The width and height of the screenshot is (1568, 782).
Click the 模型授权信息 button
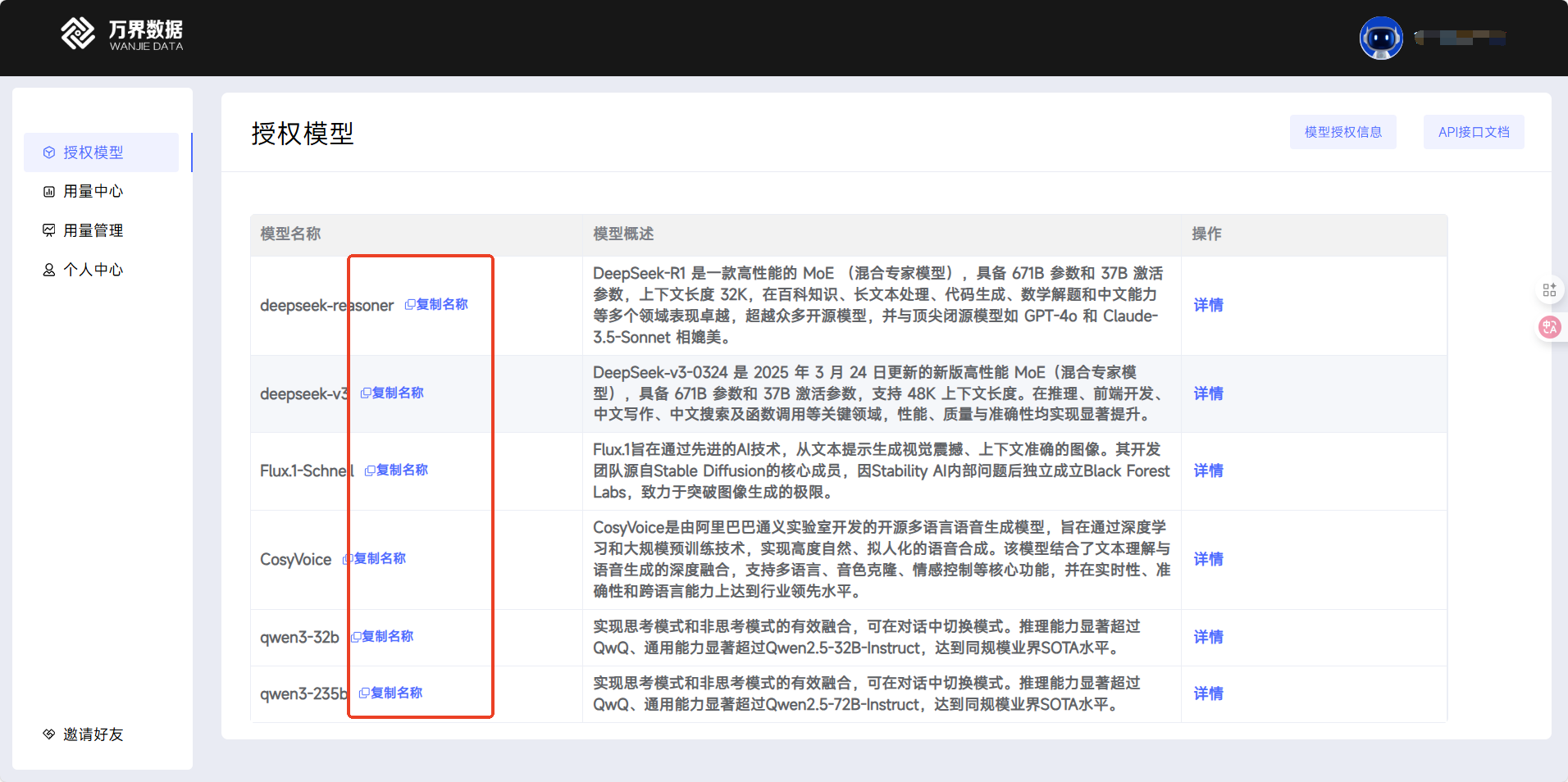click(x=1343, y=132)
